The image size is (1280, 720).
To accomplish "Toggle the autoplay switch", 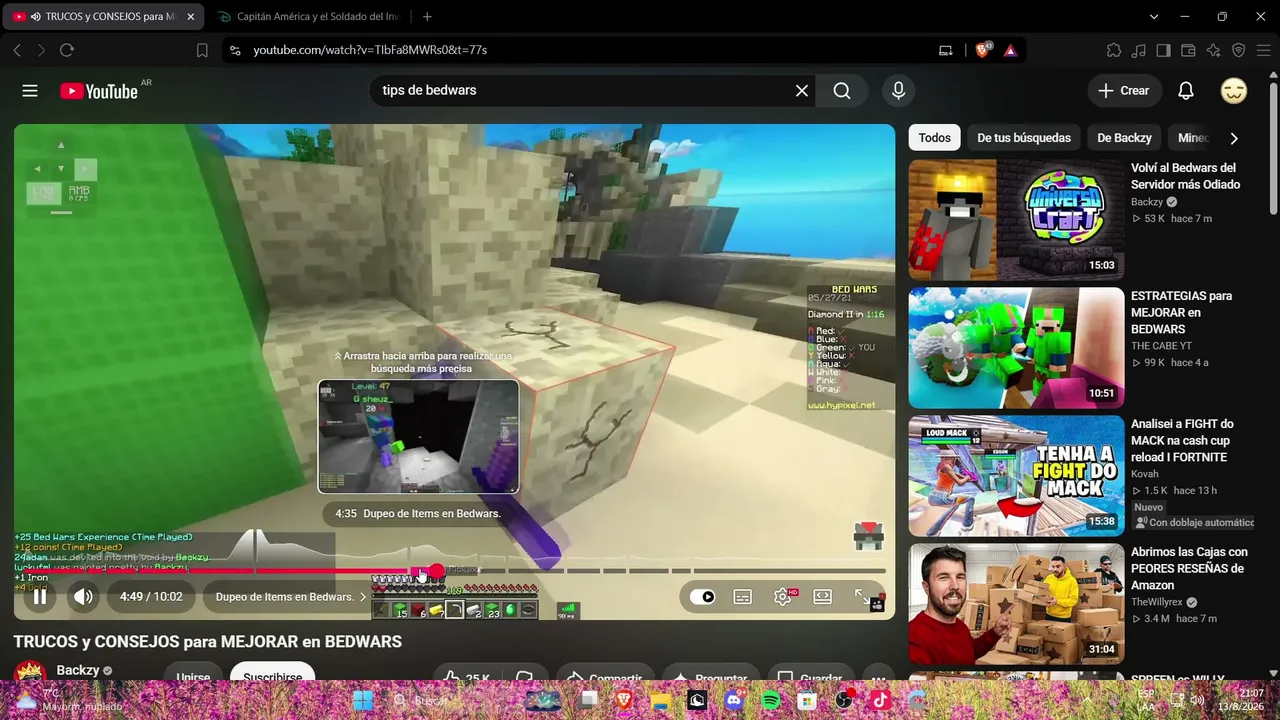I will click(703, 597).
